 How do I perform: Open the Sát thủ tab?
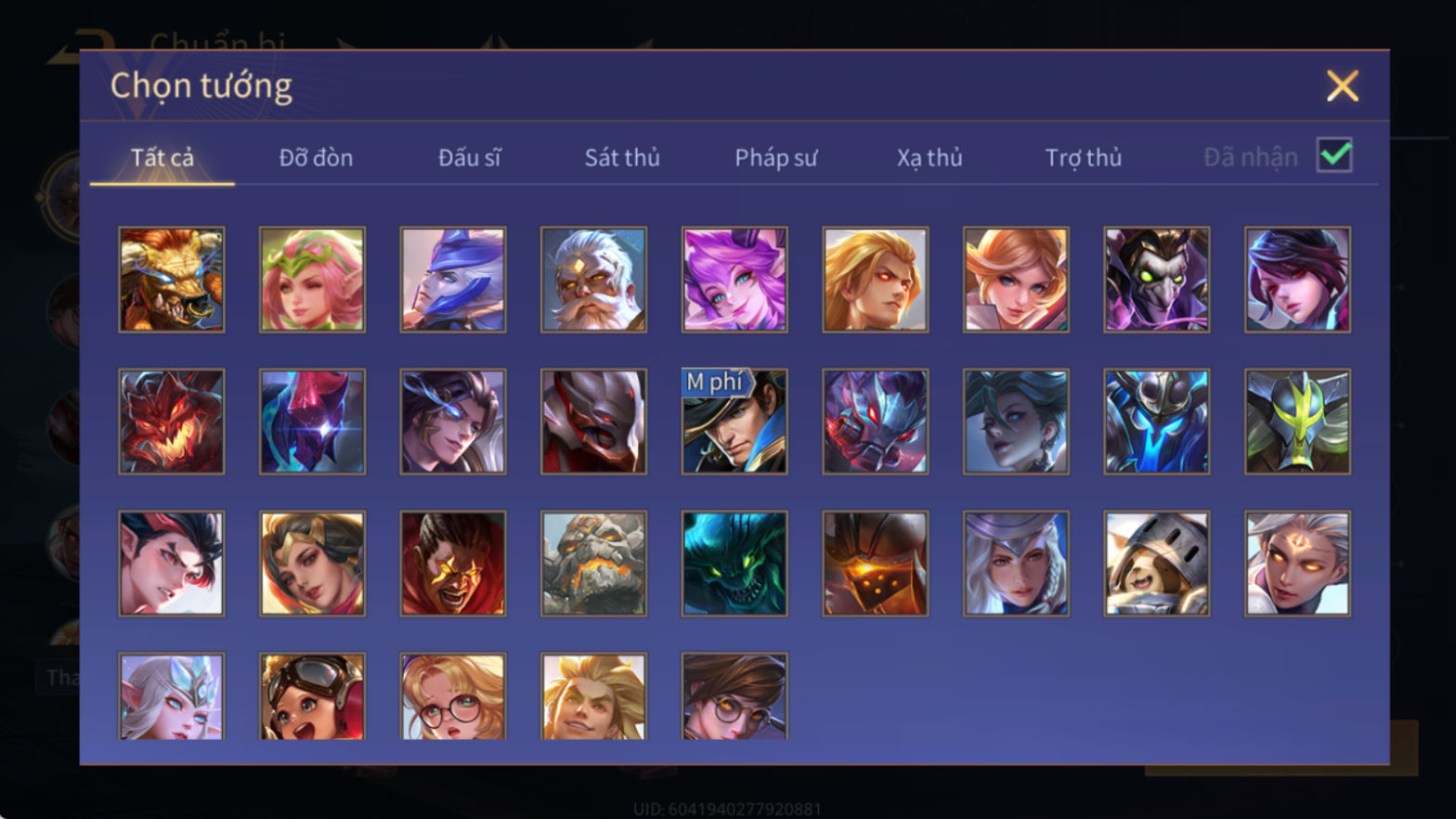tap(622, 158)
